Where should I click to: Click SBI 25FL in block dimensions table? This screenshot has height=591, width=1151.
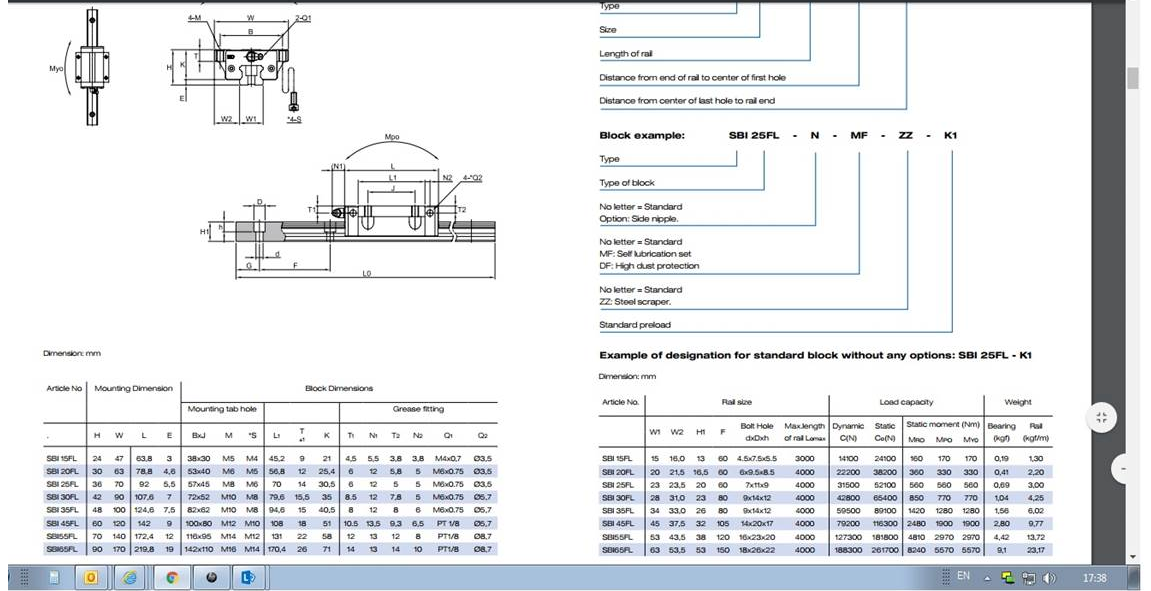click(62, 485)
